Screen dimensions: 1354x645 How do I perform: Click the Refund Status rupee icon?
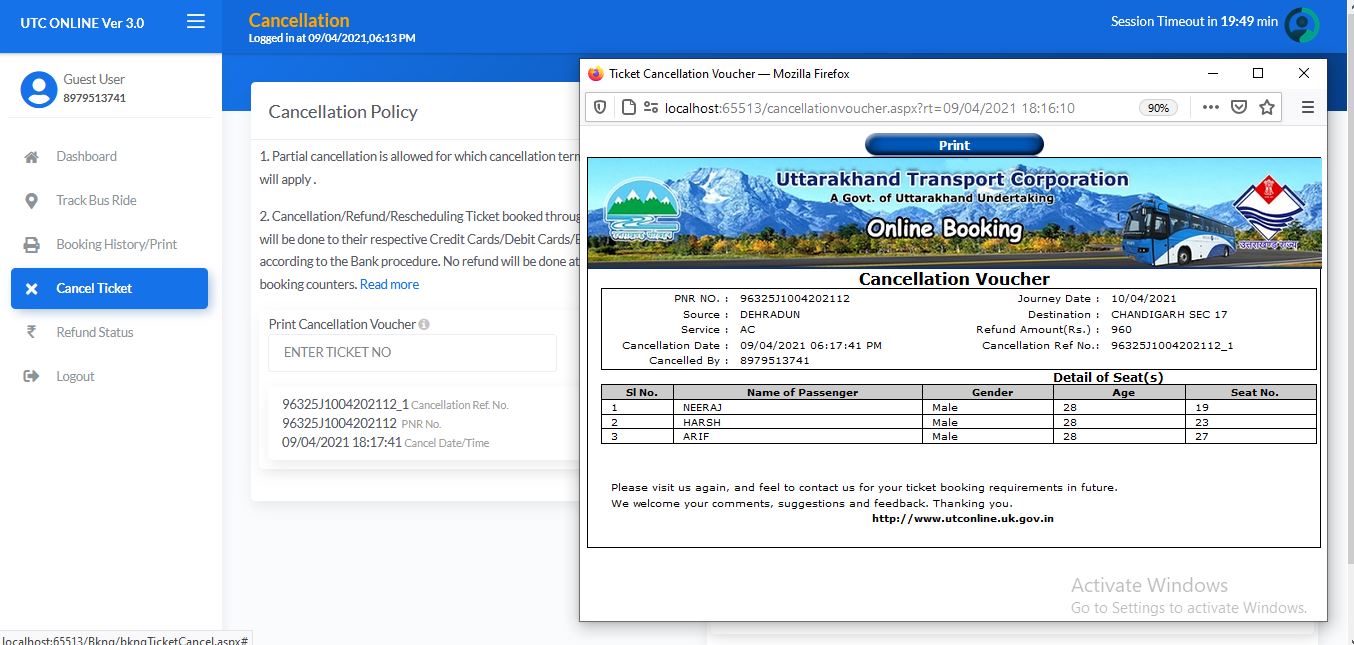32,333
